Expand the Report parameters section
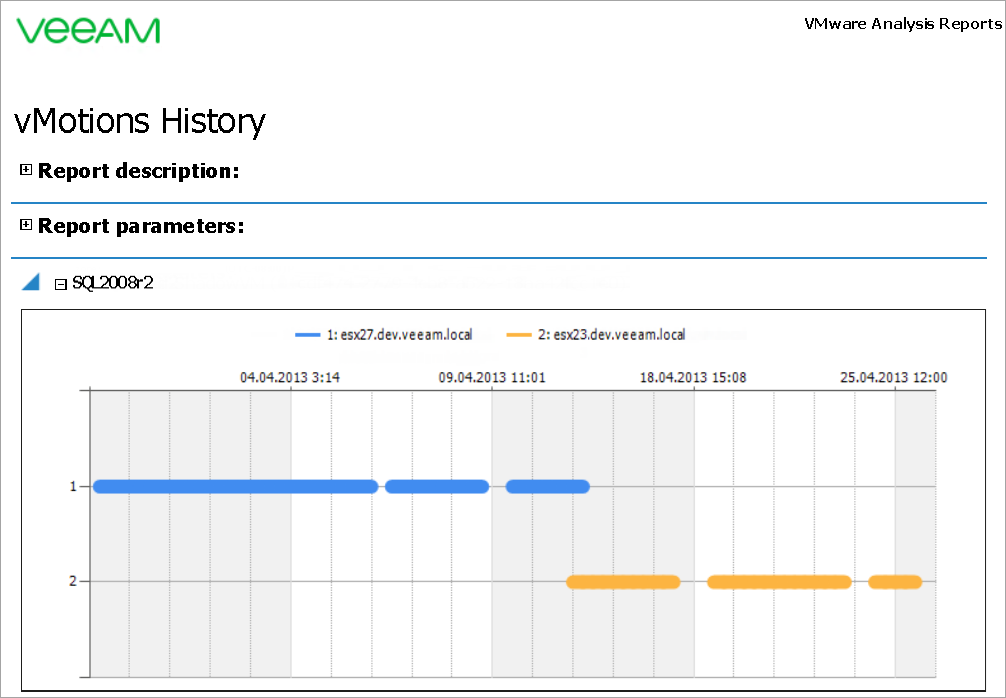Screen dimensions: 1006x698 pos(26,225)
